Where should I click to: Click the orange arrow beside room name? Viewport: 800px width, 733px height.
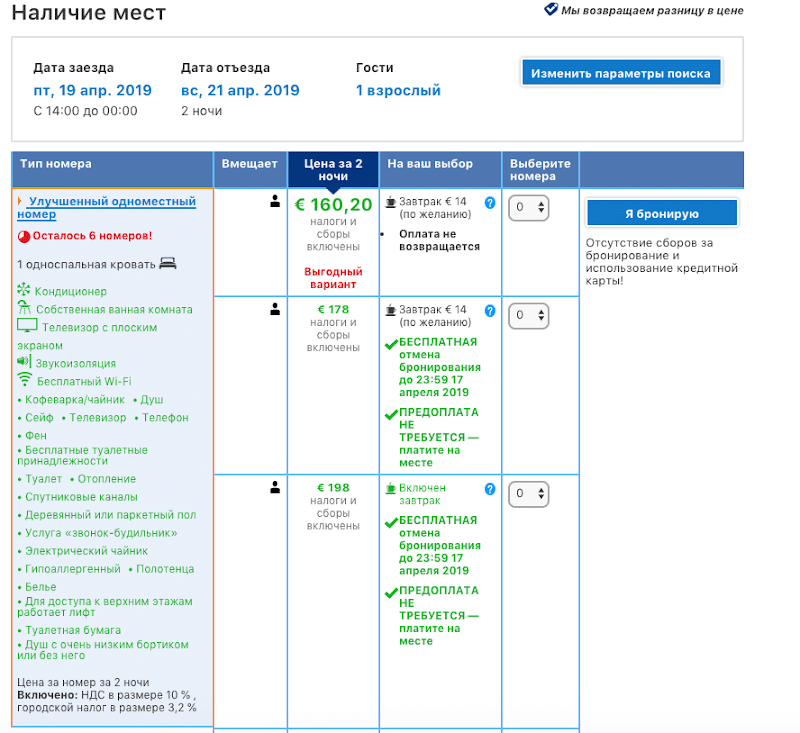(20, 201)
